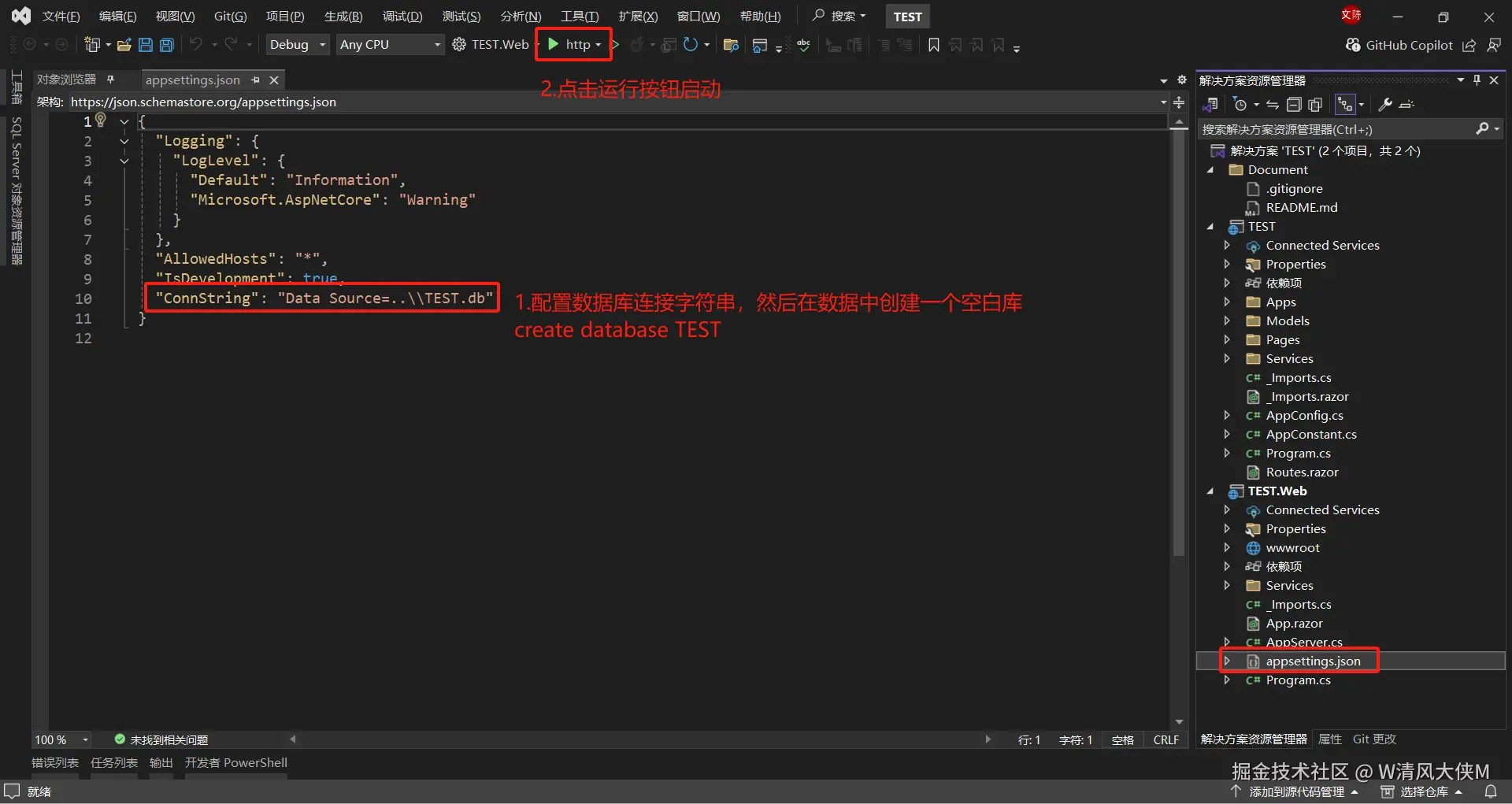Open the 调试(D) menu
This screenshot has width=1512, height=804.
(402, 17)
